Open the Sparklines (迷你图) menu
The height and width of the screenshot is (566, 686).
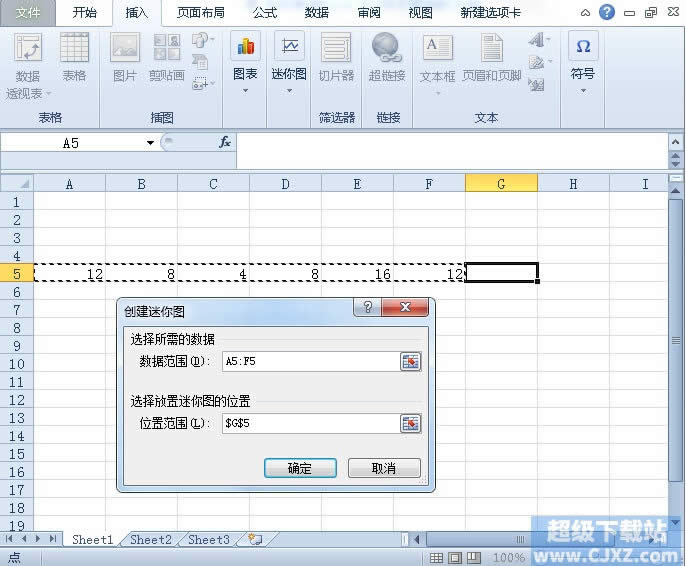pos(289,62)
